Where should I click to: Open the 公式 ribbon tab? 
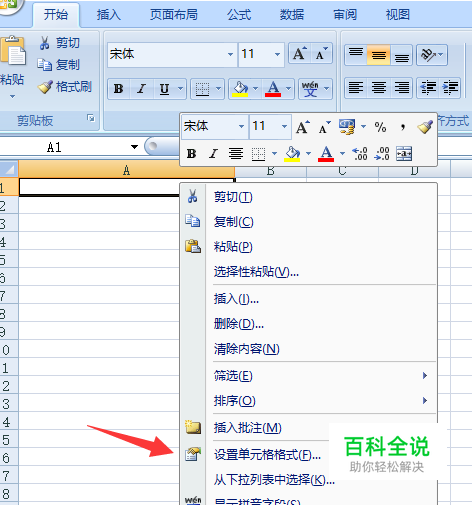click(239, 15)
